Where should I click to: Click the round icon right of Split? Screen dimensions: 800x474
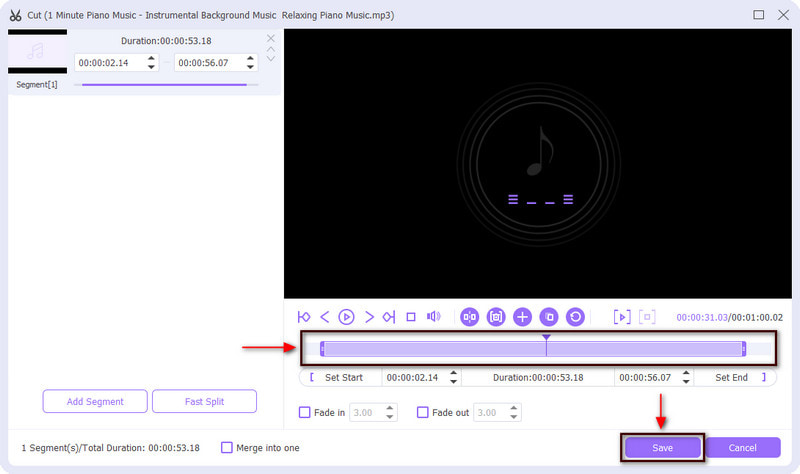496,317
